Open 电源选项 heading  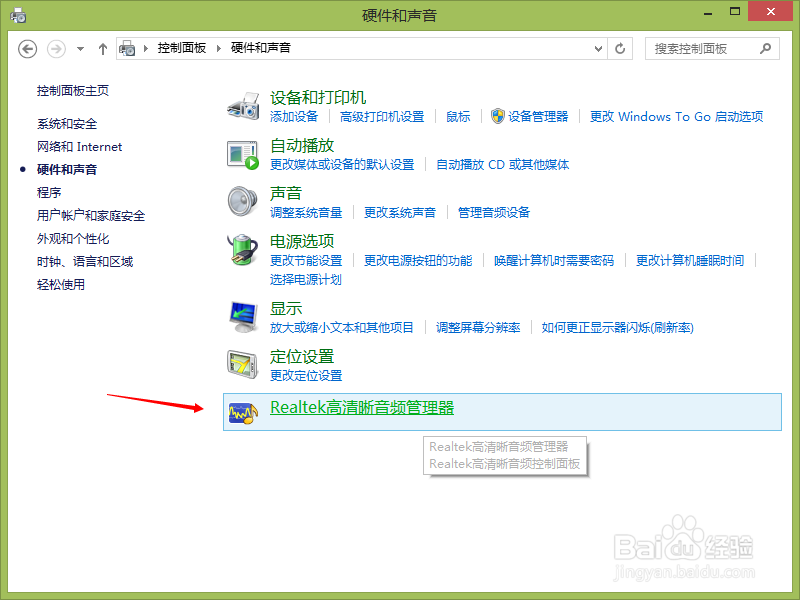[302, 241]
